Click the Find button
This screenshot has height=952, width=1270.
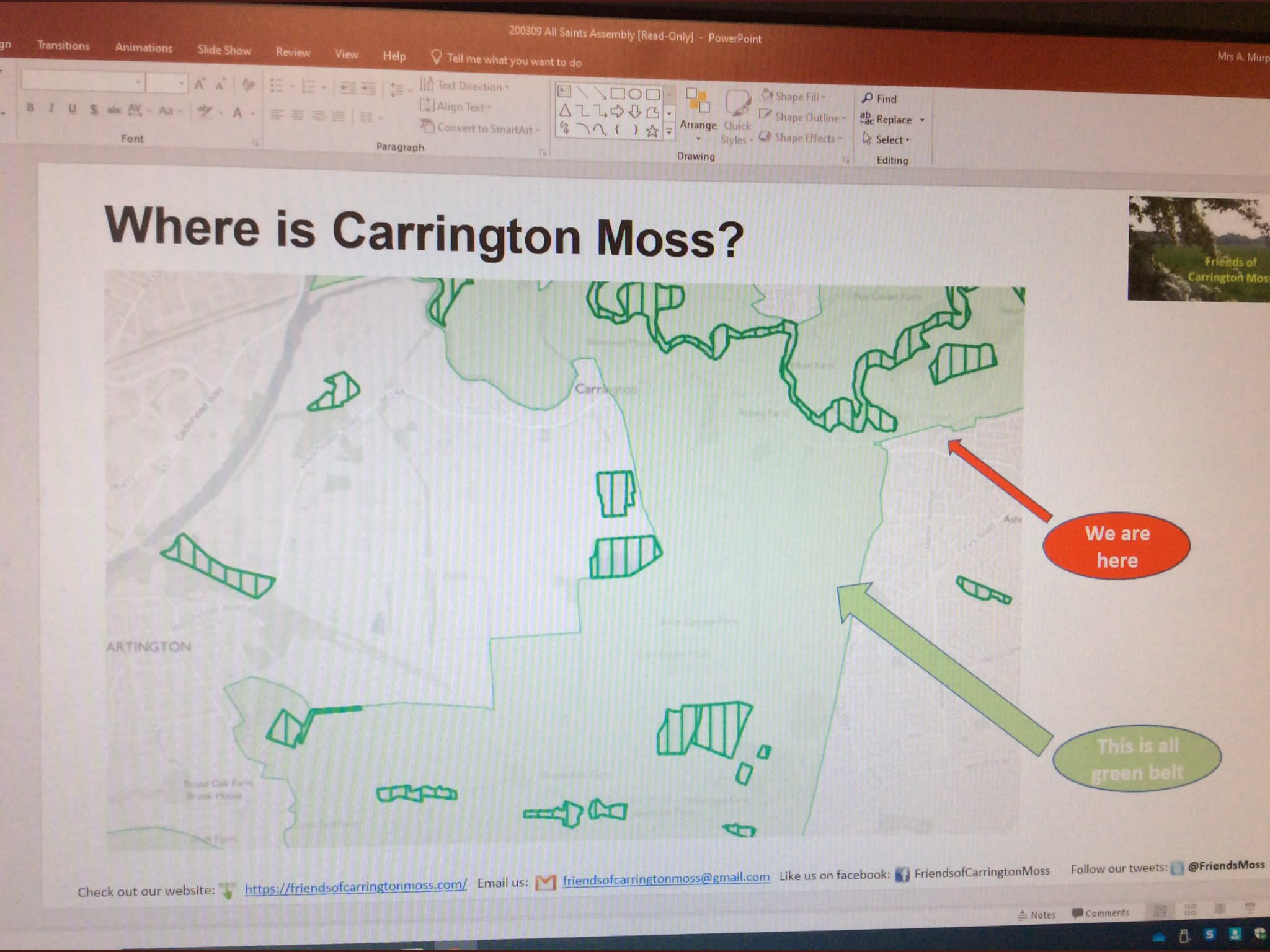pyautogui.click(x=879, y=99)
